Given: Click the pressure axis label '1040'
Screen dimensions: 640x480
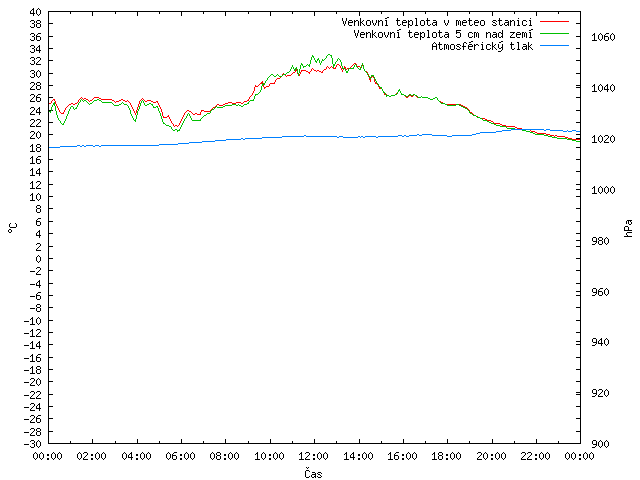Looking at the screenshot, I should [x=603, y=88].
